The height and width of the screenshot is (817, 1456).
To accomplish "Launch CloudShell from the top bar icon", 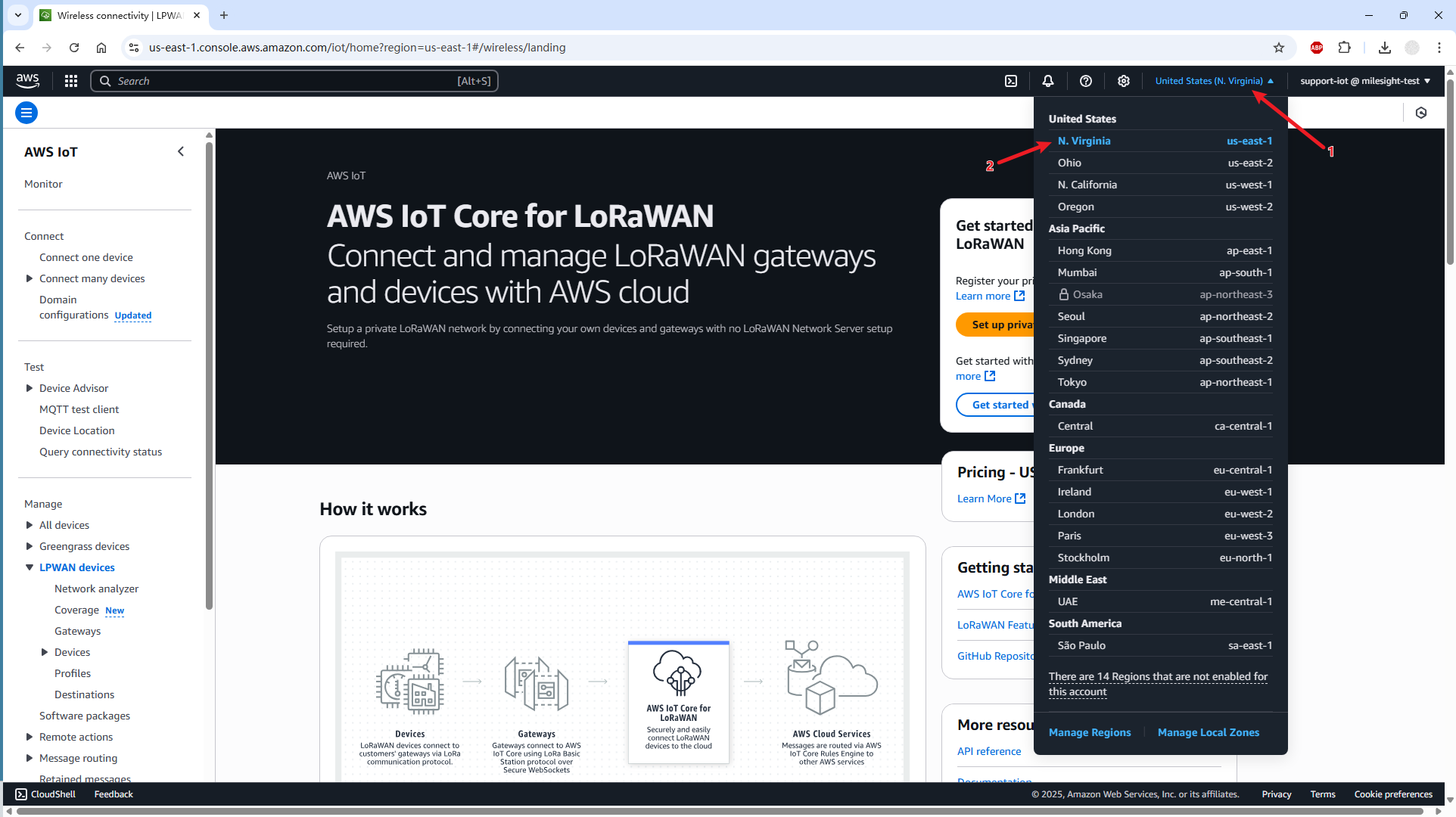I will (1011, 81).
